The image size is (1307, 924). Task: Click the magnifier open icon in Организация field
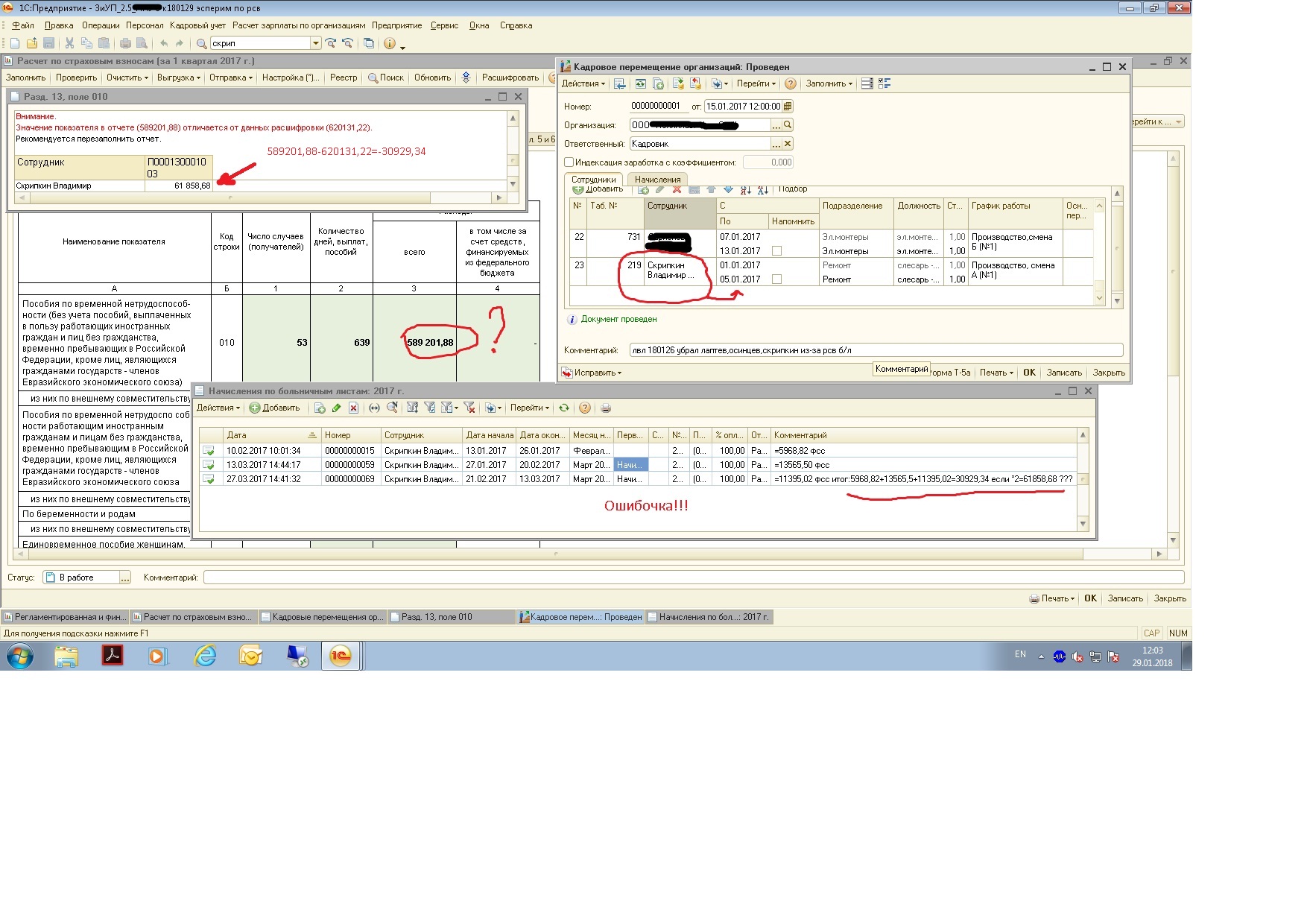click(x=788, y=125)
